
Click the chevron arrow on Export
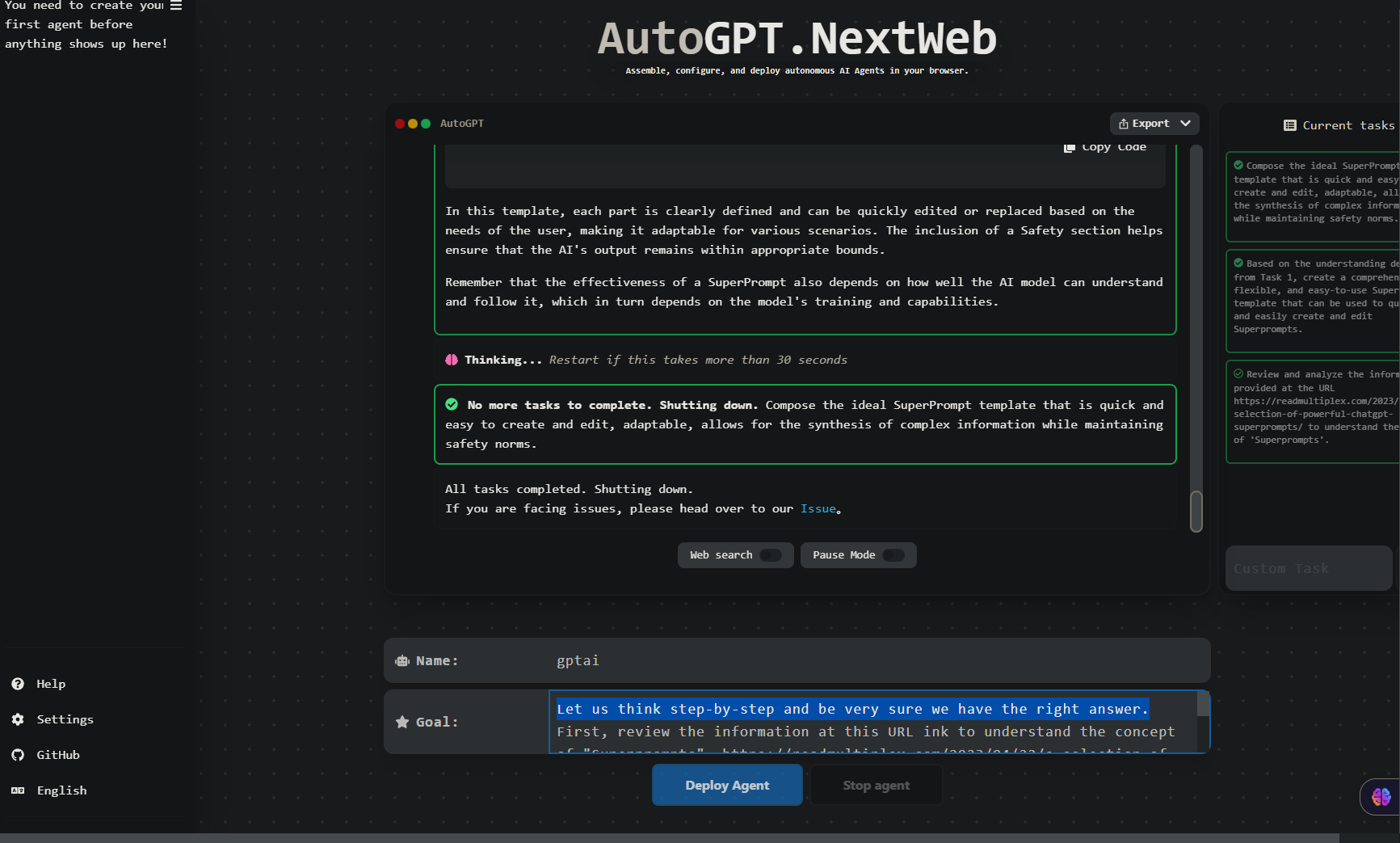(1185, 124)
